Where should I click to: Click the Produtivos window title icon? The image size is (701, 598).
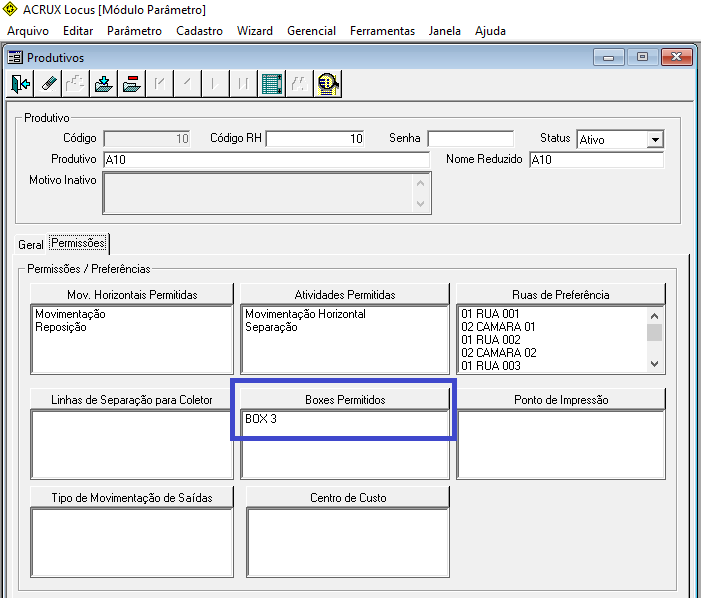tap(15, 57)
